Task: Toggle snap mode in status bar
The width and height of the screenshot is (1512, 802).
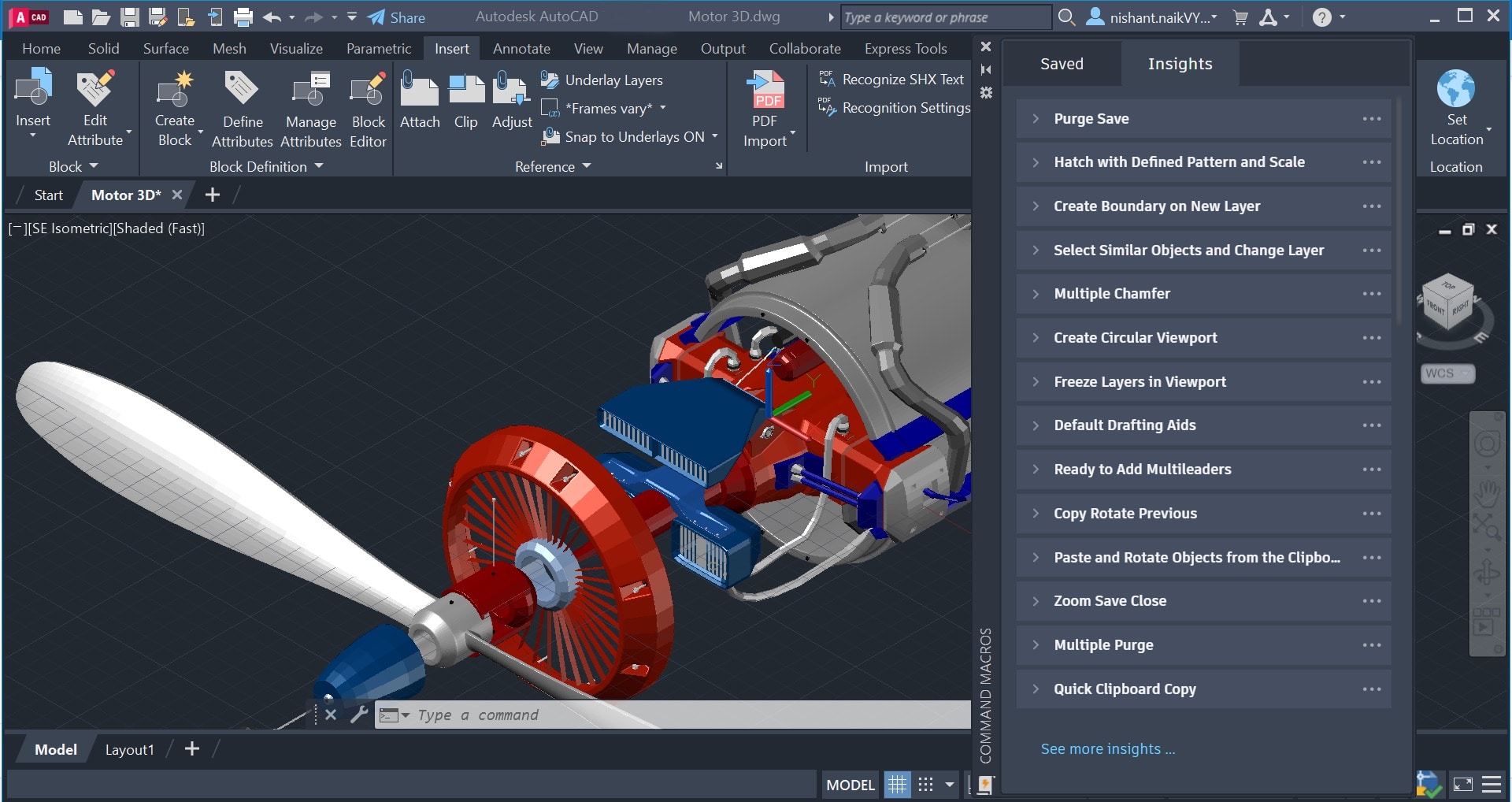Action: click(926, 785)
